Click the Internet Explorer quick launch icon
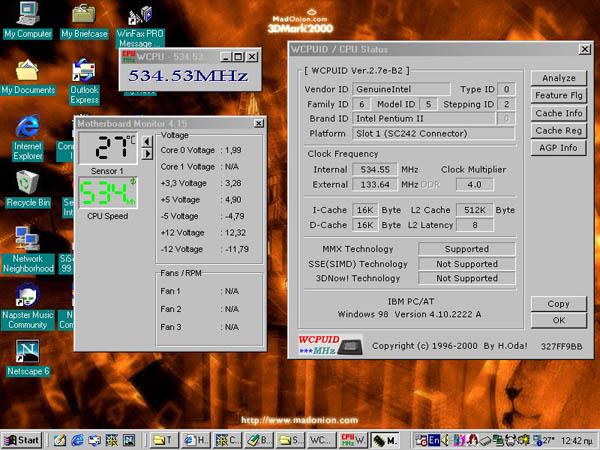600x450 pixels. [78, 440]
